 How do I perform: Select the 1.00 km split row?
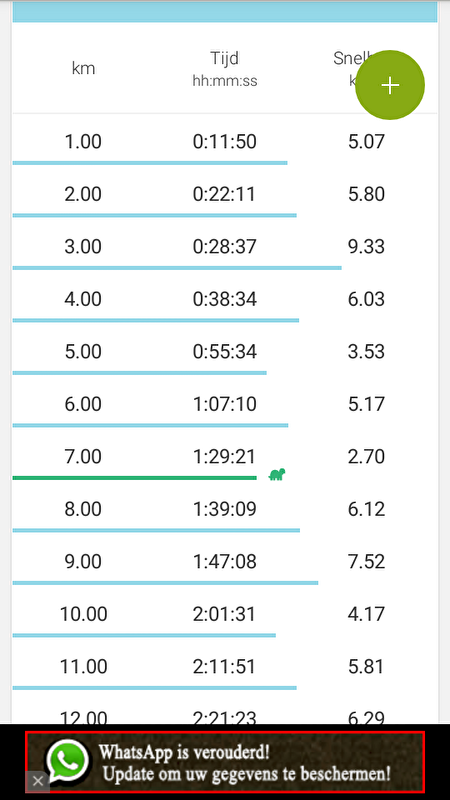click(x=225, y=141)
